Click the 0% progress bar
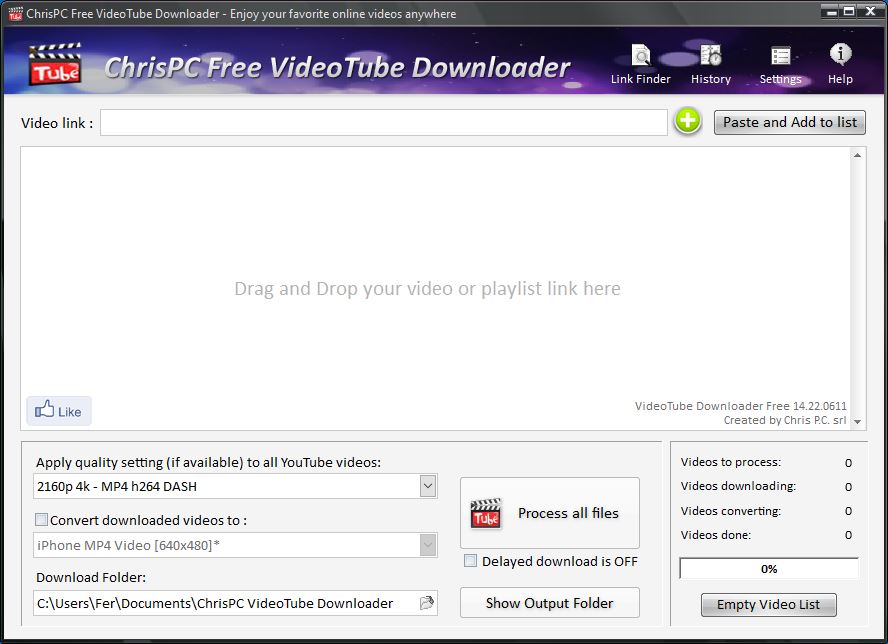The height and width of the screenshot is (644, 888). tap(769, 568)
